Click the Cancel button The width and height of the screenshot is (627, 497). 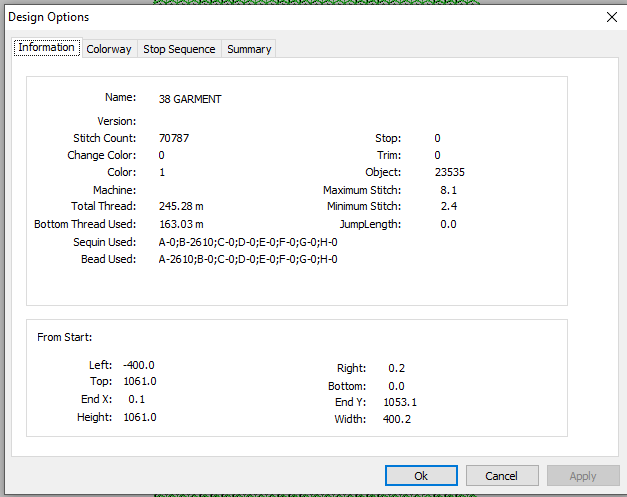click(502, 475)
